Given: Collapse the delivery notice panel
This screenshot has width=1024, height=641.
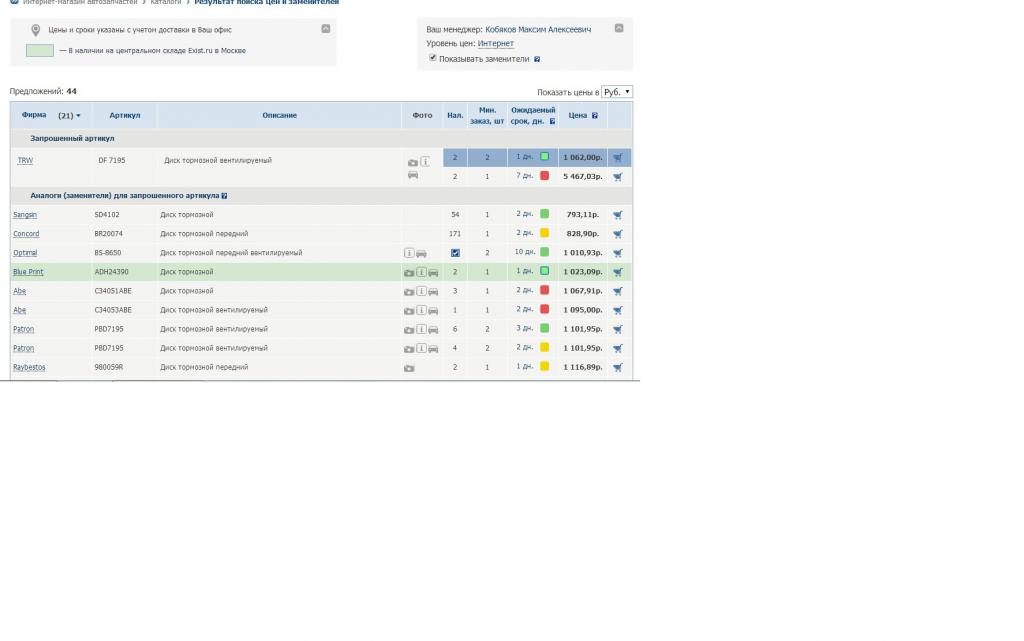Looking at the screenshot, I should click(326, 29).
